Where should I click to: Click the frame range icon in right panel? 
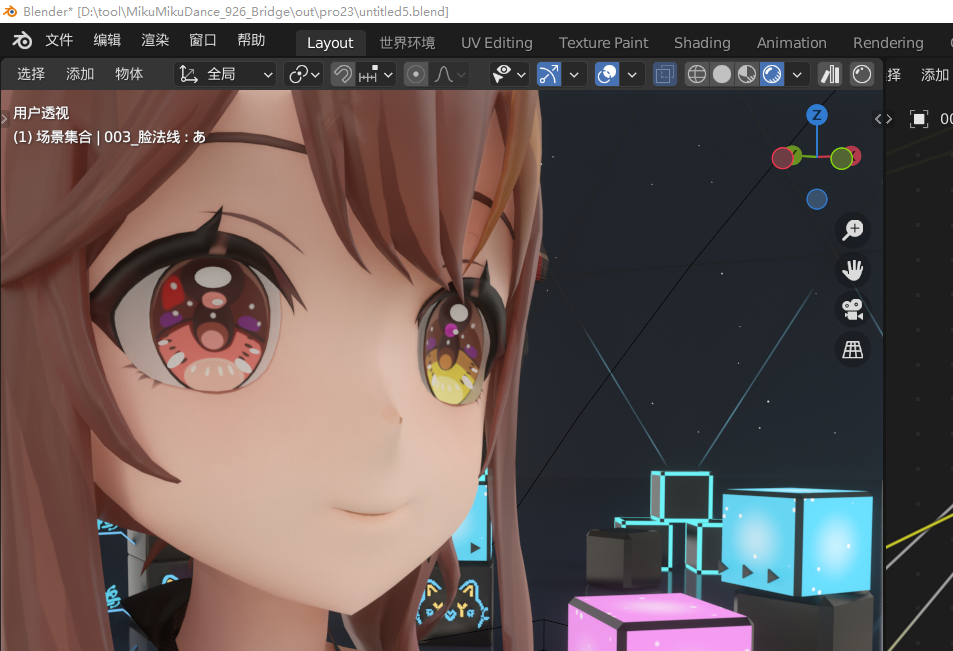point(919,119)
